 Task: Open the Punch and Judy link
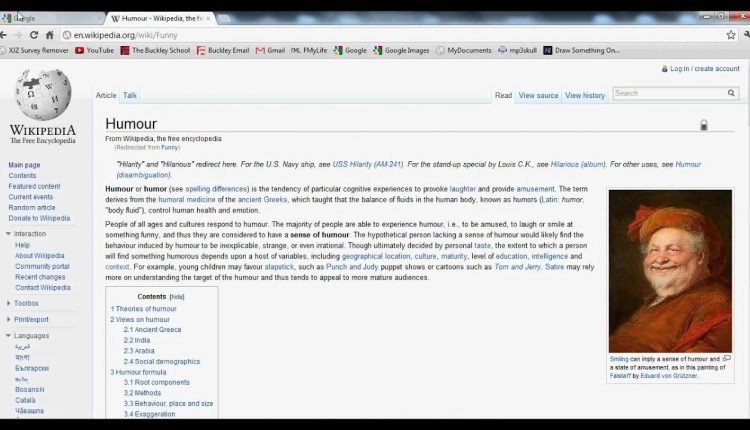tap(352, 266)
